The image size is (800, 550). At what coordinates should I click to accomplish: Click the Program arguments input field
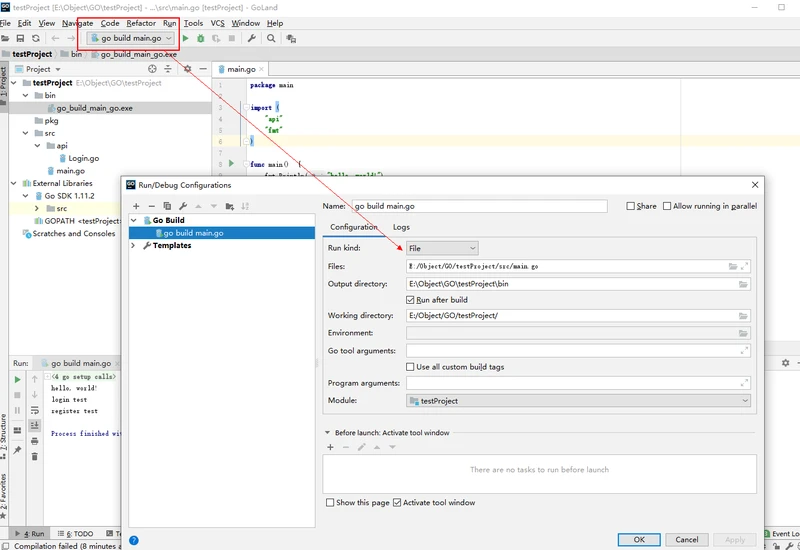570,383
